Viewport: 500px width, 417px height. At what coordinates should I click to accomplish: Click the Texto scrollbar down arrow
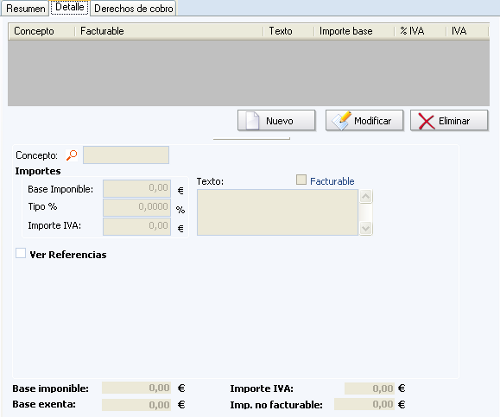366,229
